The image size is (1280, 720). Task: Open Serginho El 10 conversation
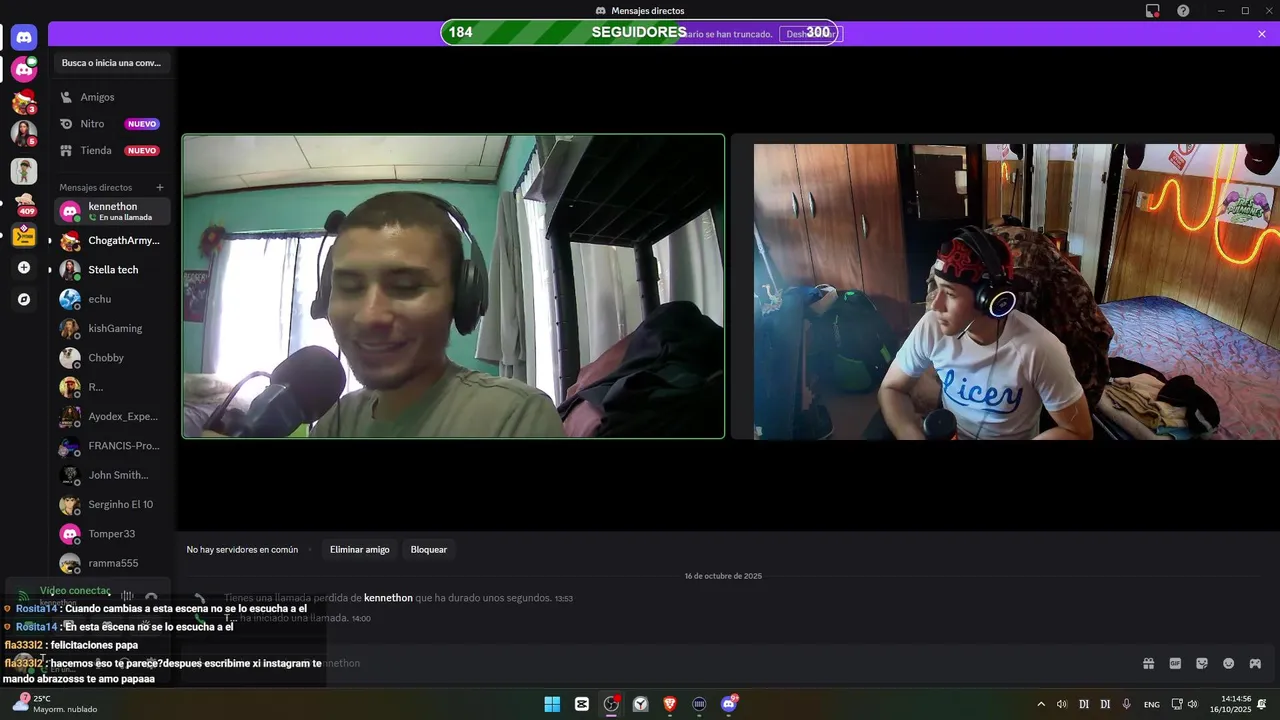click(x=112, y=504)
